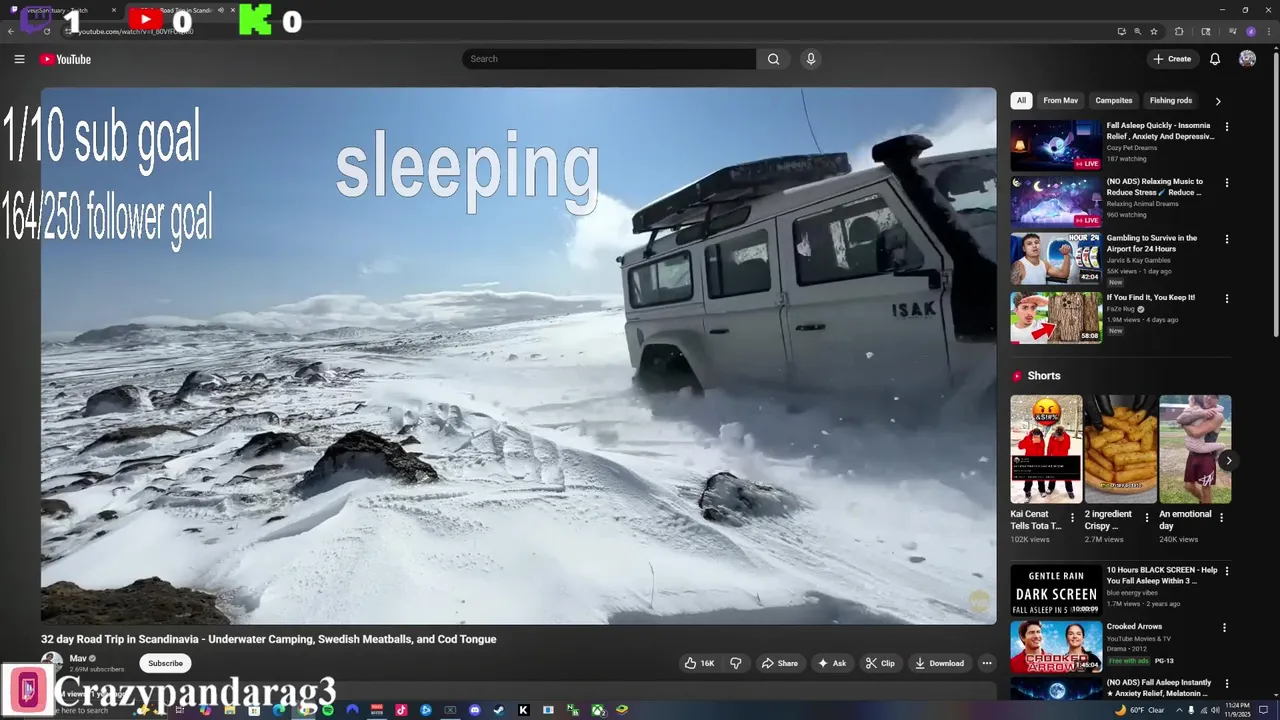The height and width of the screenshot is (720, 1280).
Task: Open options menu for Crooked Arrows
Action: (1225, 628)
